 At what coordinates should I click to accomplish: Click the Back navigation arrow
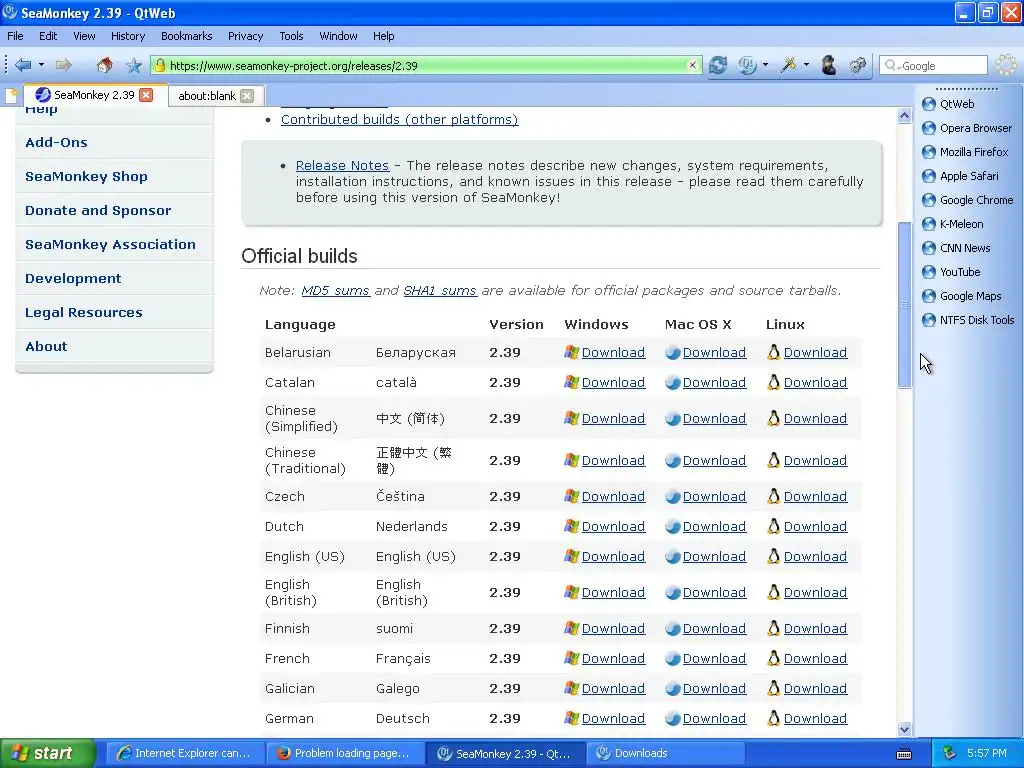tap(23, 65)
